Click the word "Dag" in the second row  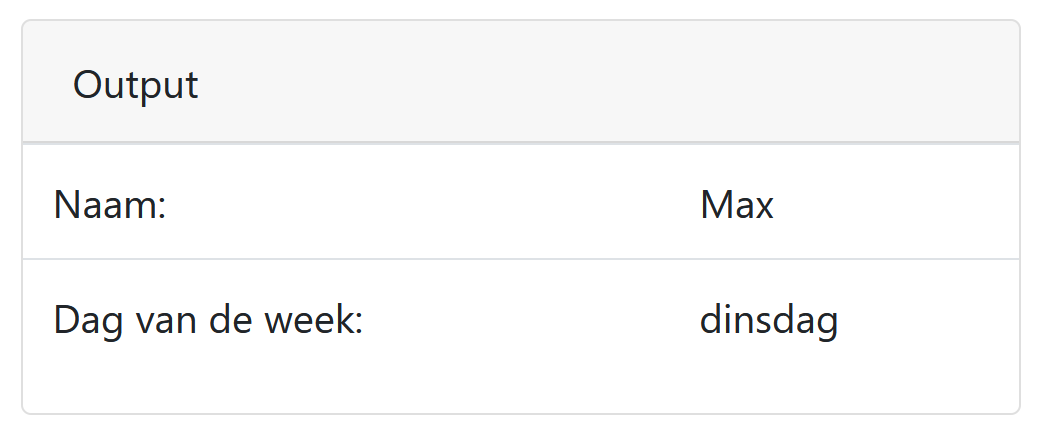83,322
